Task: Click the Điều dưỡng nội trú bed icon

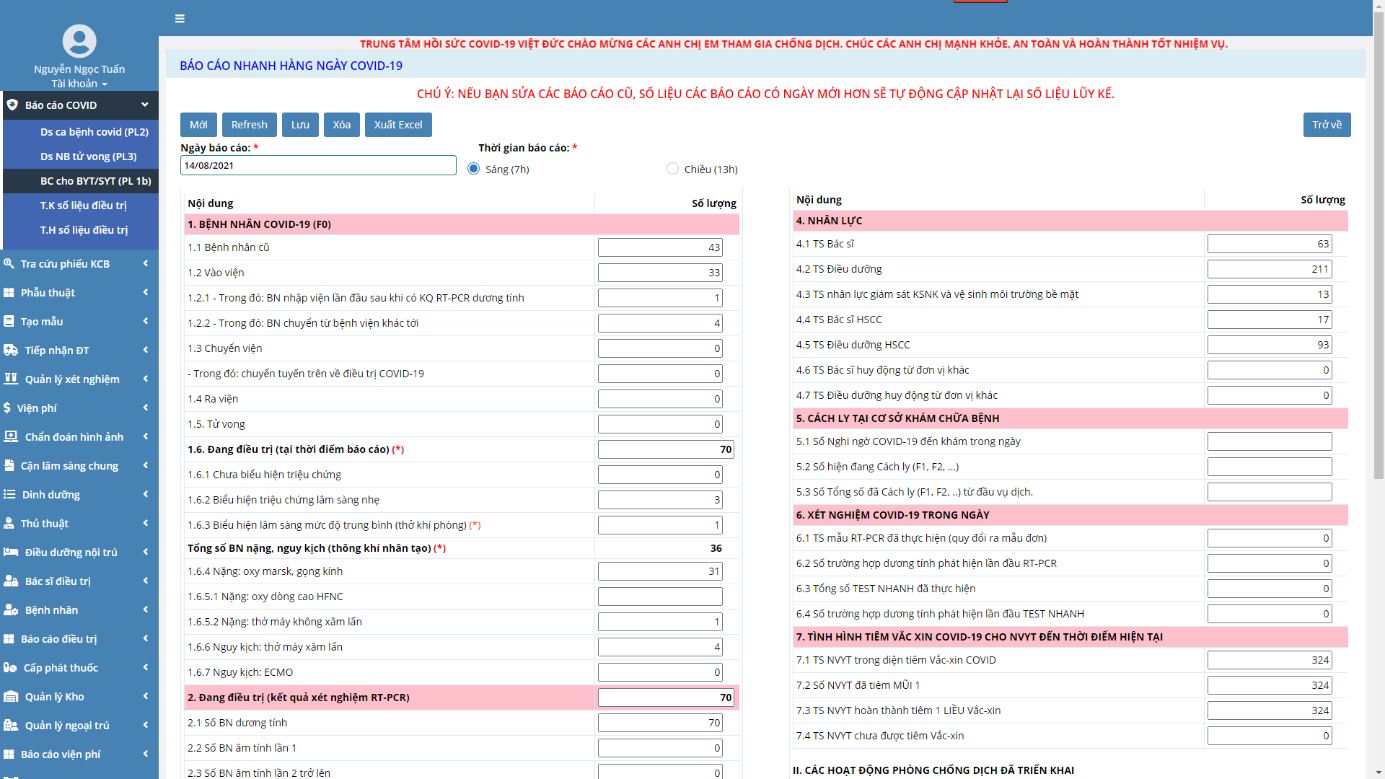Action: click(x=10, y=552)
